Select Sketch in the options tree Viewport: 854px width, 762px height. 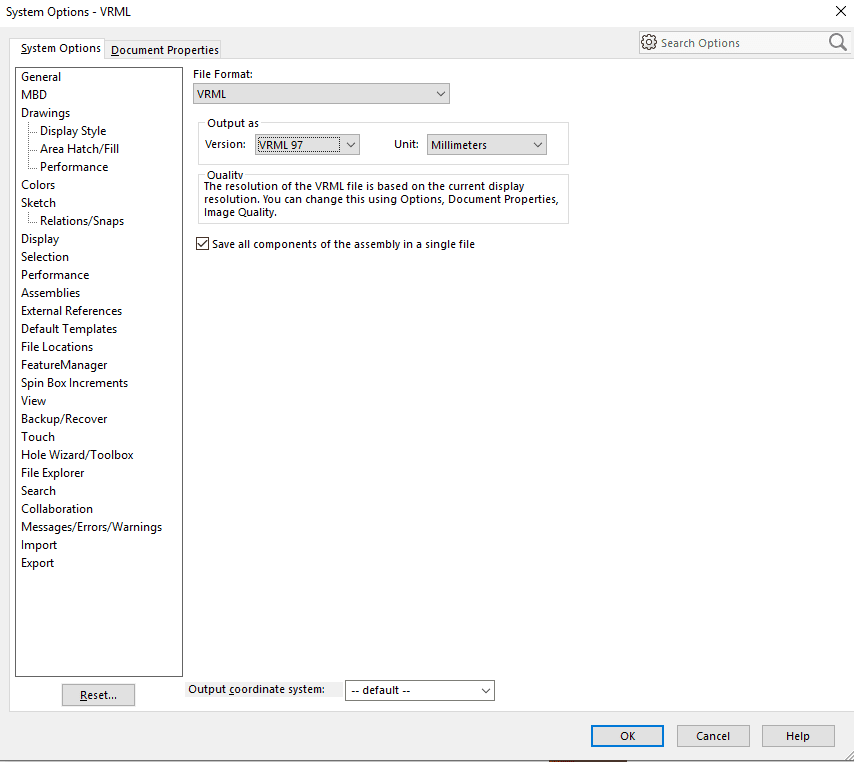click(x=38, y=203)
